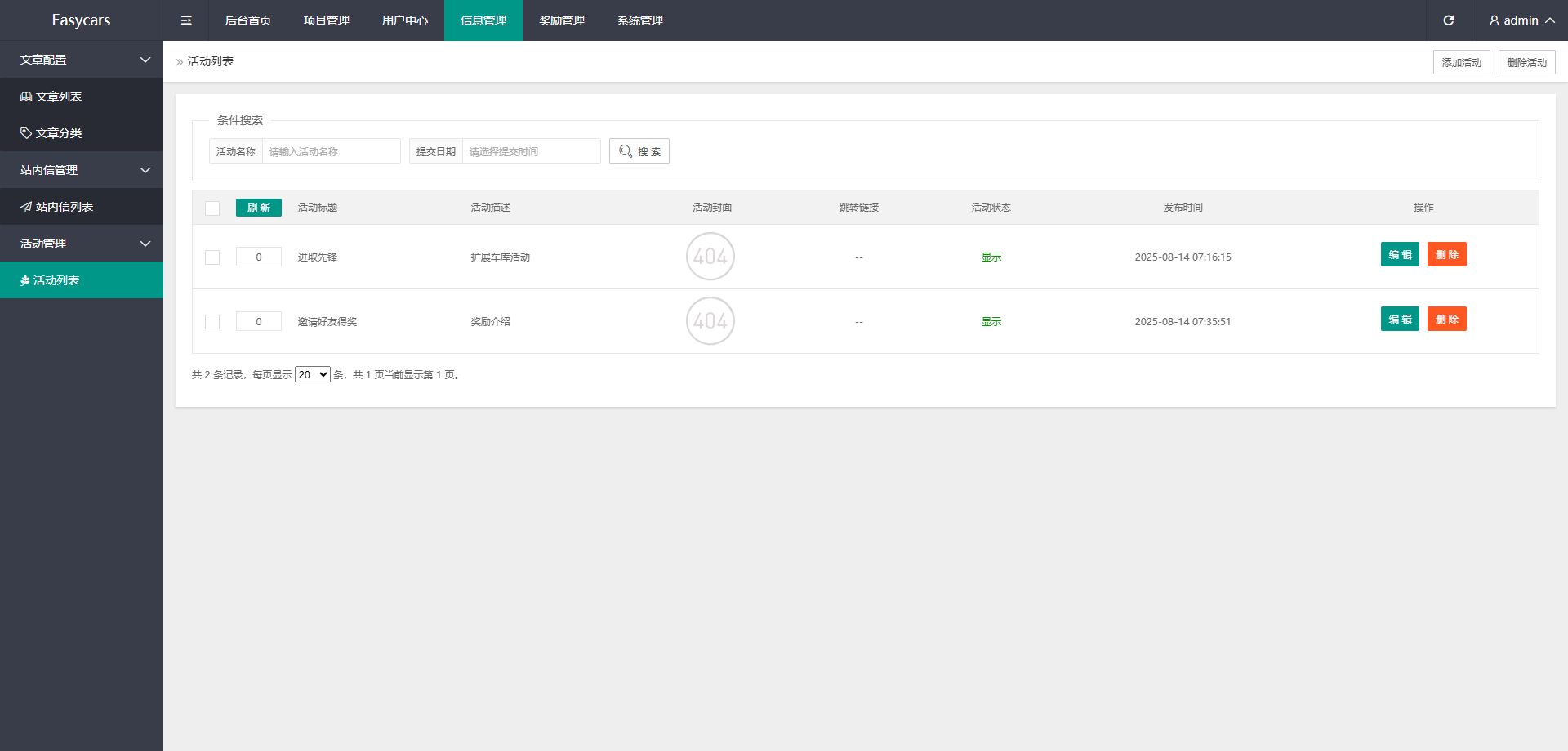Toggle the select-all checkbox in table header

212,208
